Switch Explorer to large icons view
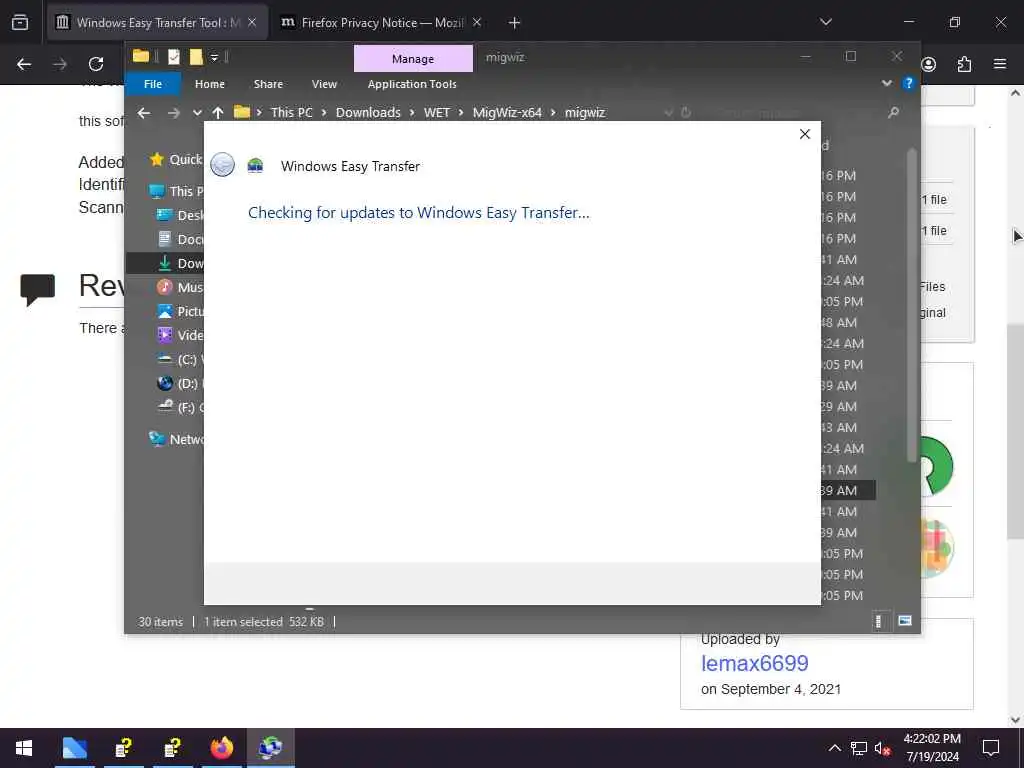Image resolution: width=1024 pixels, height=768 pixels. (x=904, y=621)
